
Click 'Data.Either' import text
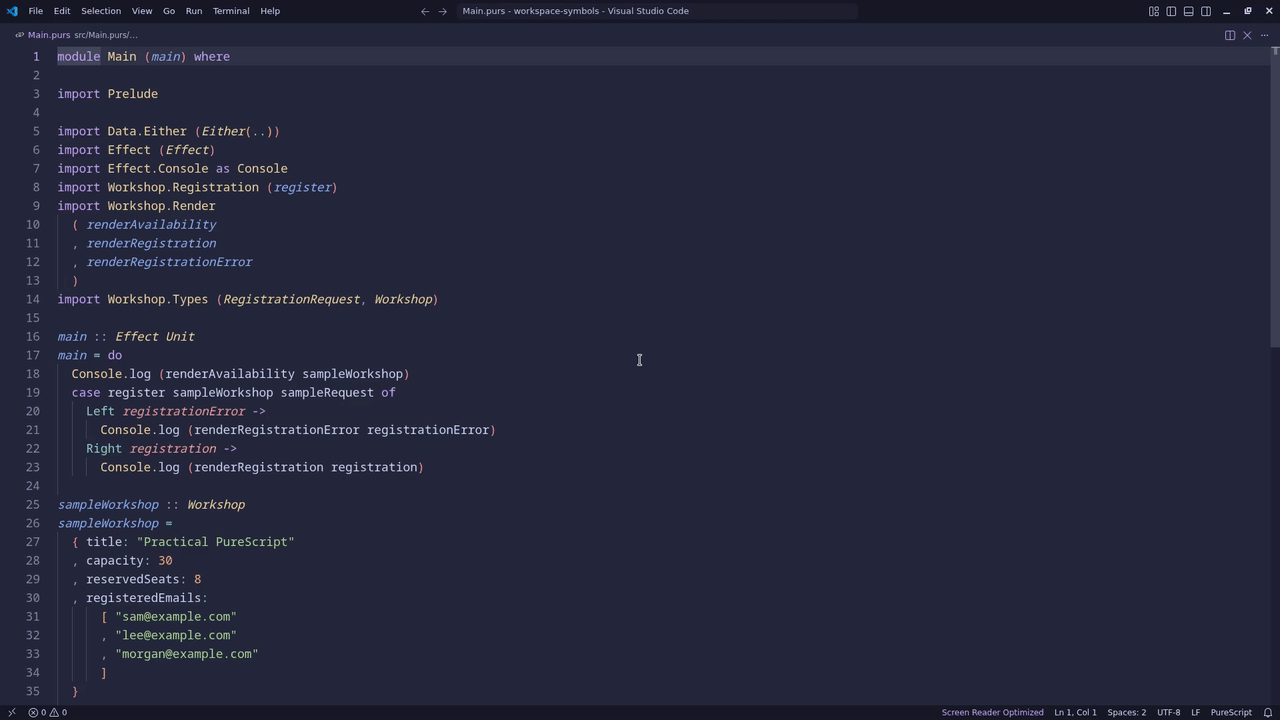click(x=147, y=131)
